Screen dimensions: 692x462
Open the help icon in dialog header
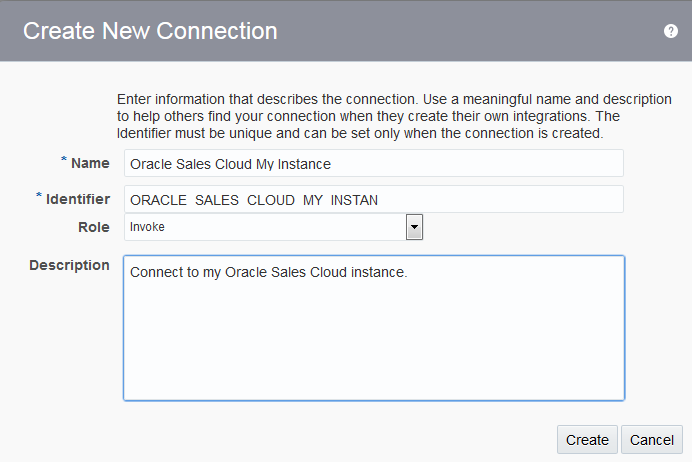pyautogui.click(x=670, y=31)
